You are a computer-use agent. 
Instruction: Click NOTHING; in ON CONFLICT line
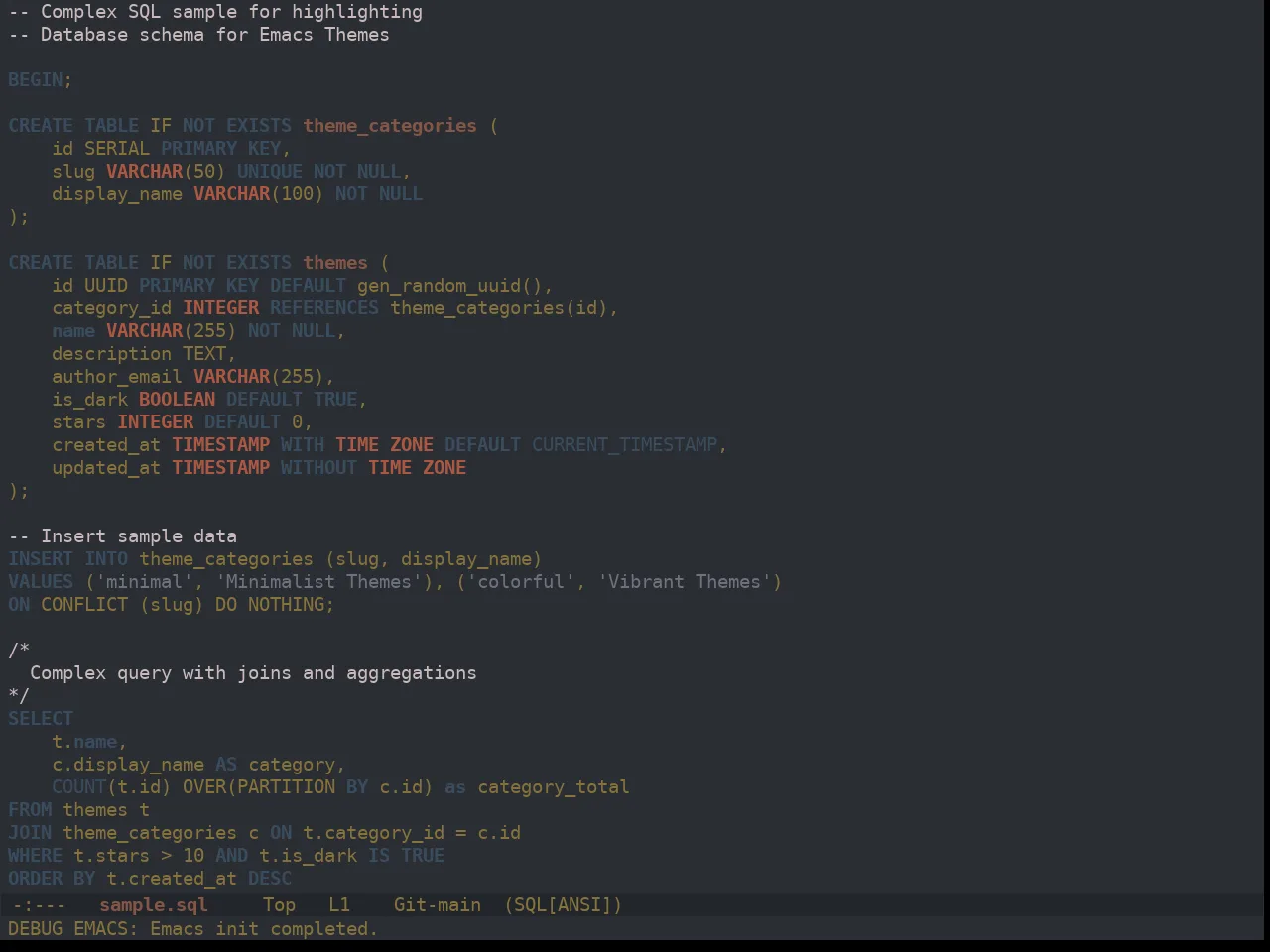point(291,604)
